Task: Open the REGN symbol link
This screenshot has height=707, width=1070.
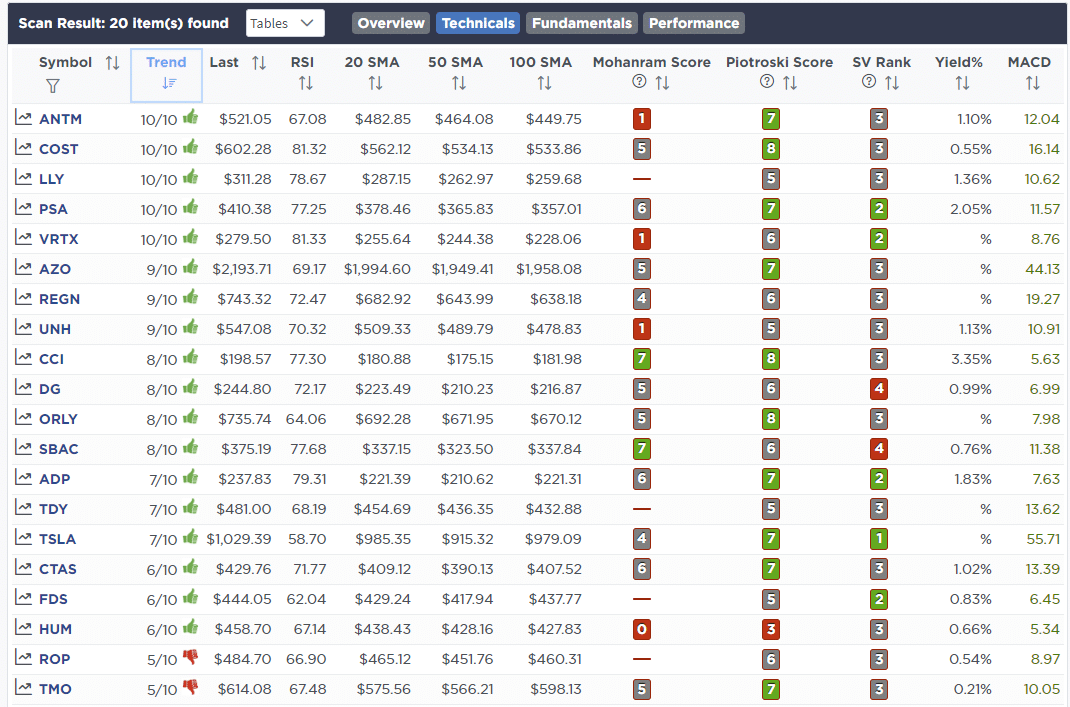Action: 59,299
